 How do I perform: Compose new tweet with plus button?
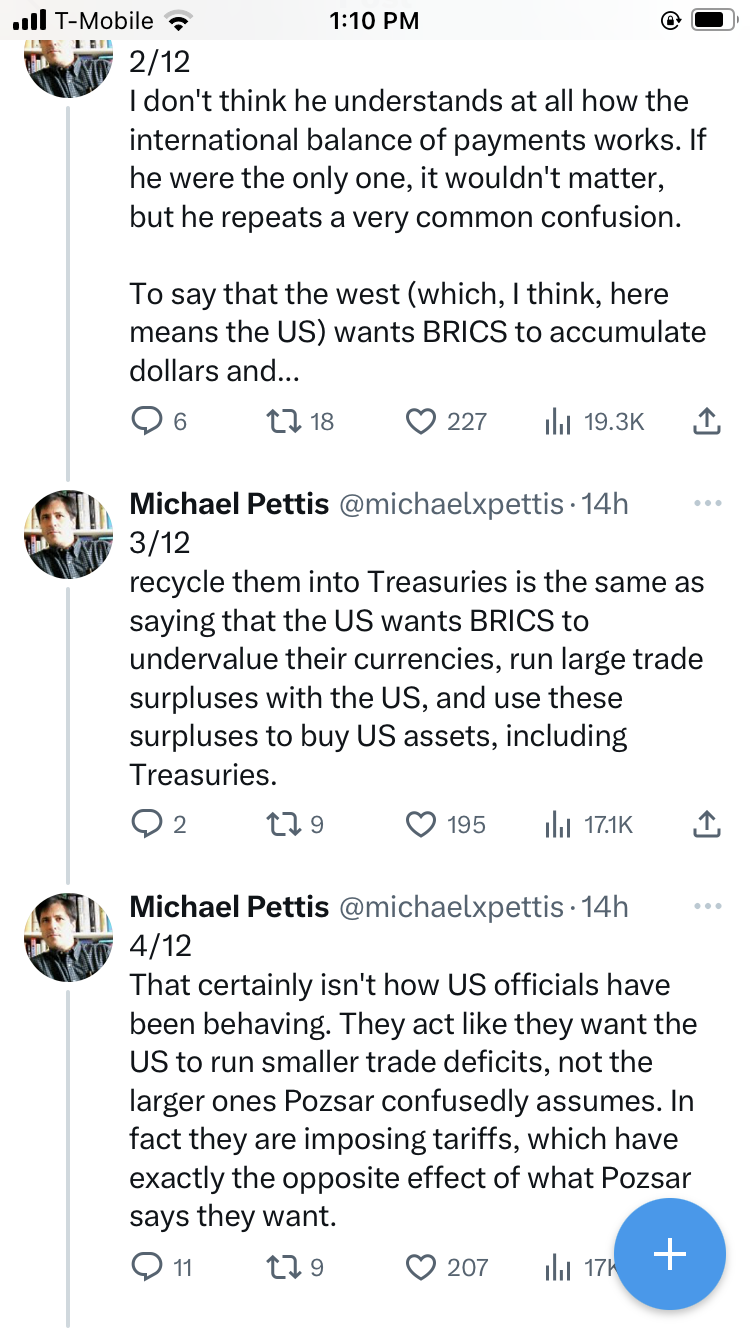(669, 1254)
